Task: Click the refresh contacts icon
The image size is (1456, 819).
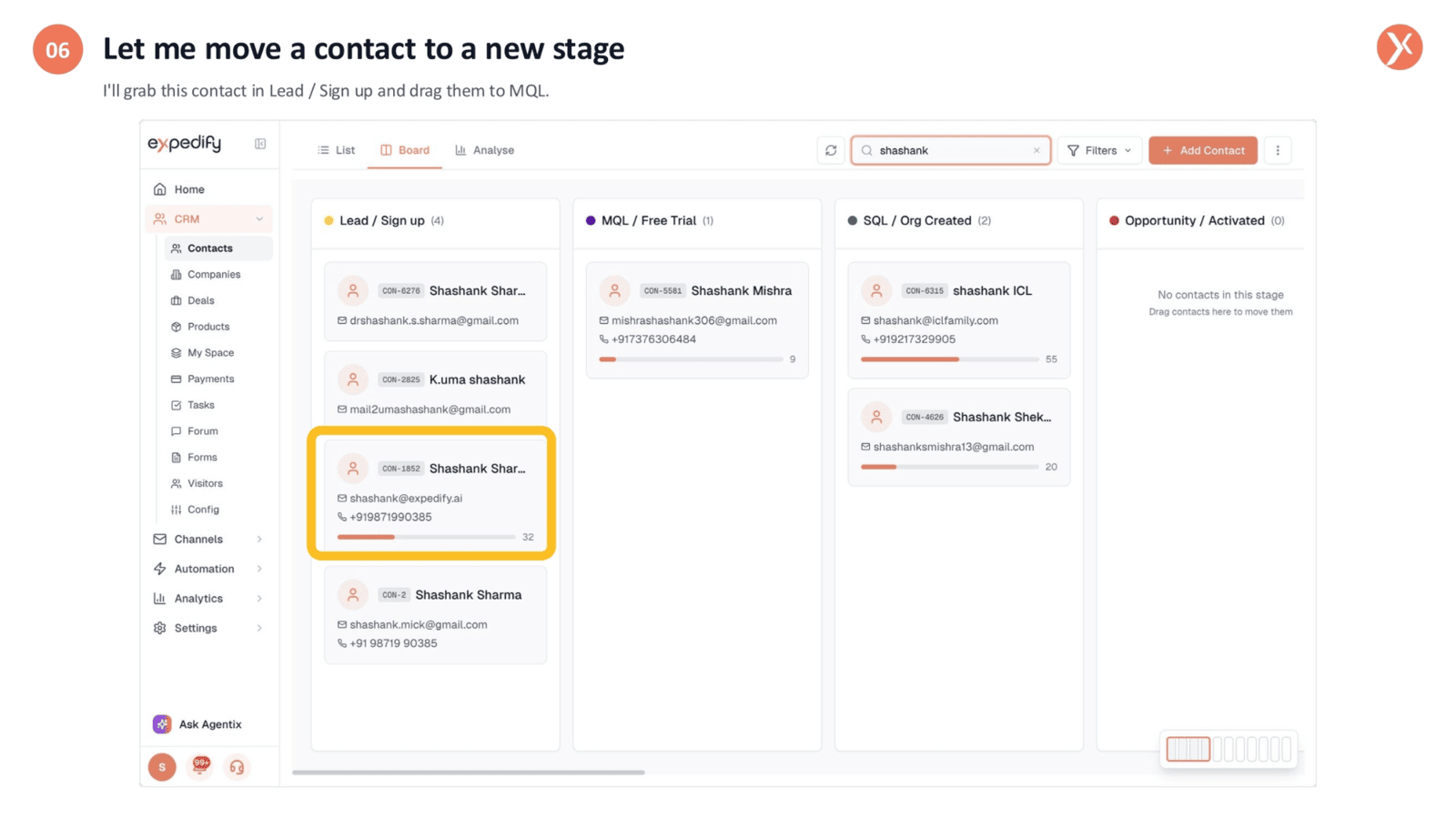Action: [x=831, y=150]
